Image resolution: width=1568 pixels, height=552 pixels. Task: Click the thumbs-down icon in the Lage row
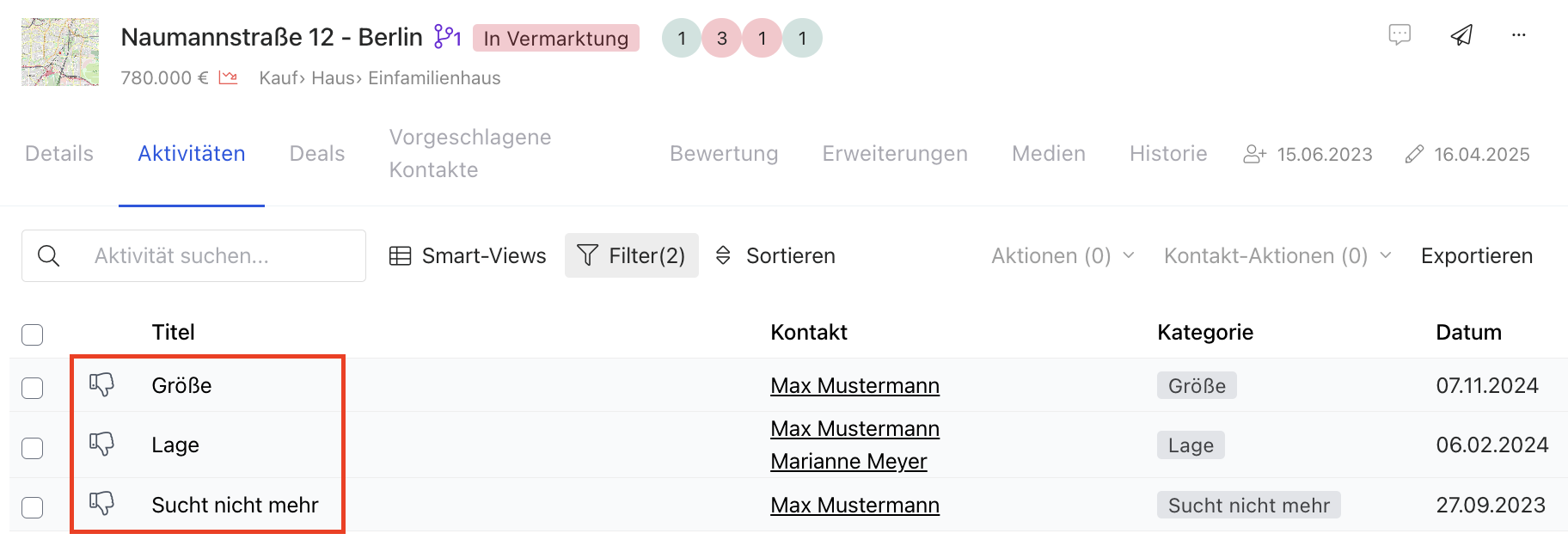[x=101, y=444]
